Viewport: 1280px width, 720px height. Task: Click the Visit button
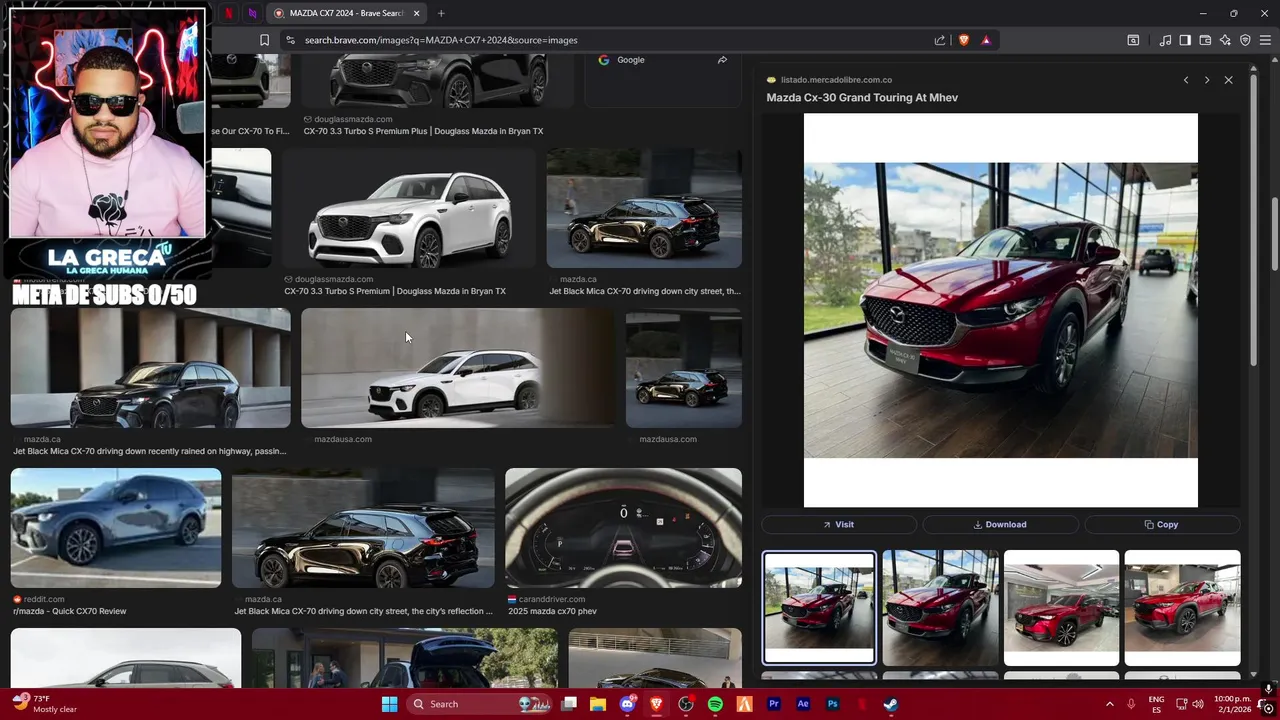click(839, 524)
